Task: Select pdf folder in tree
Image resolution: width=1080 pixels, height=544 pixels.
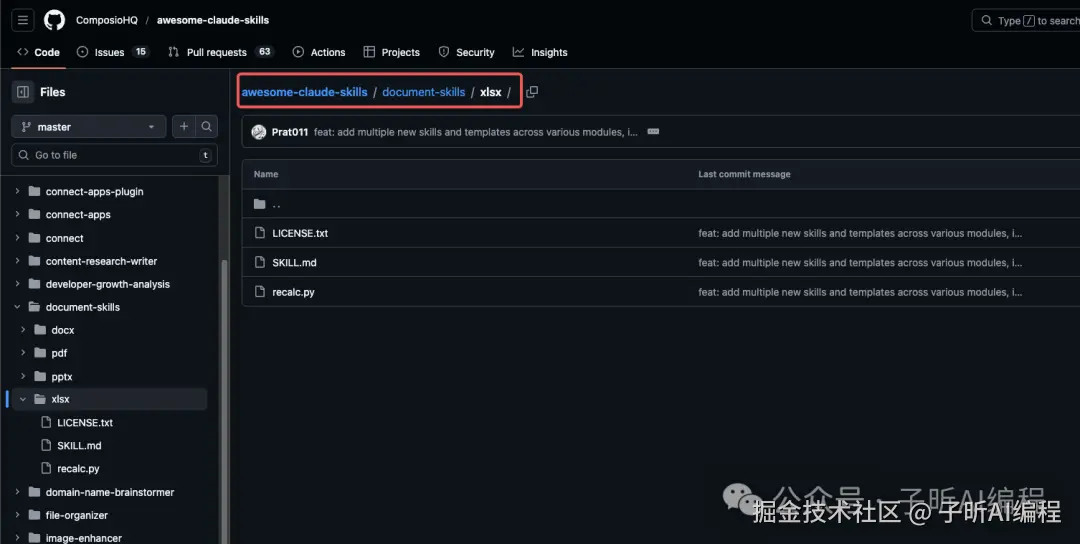Action: pos(59,353)
